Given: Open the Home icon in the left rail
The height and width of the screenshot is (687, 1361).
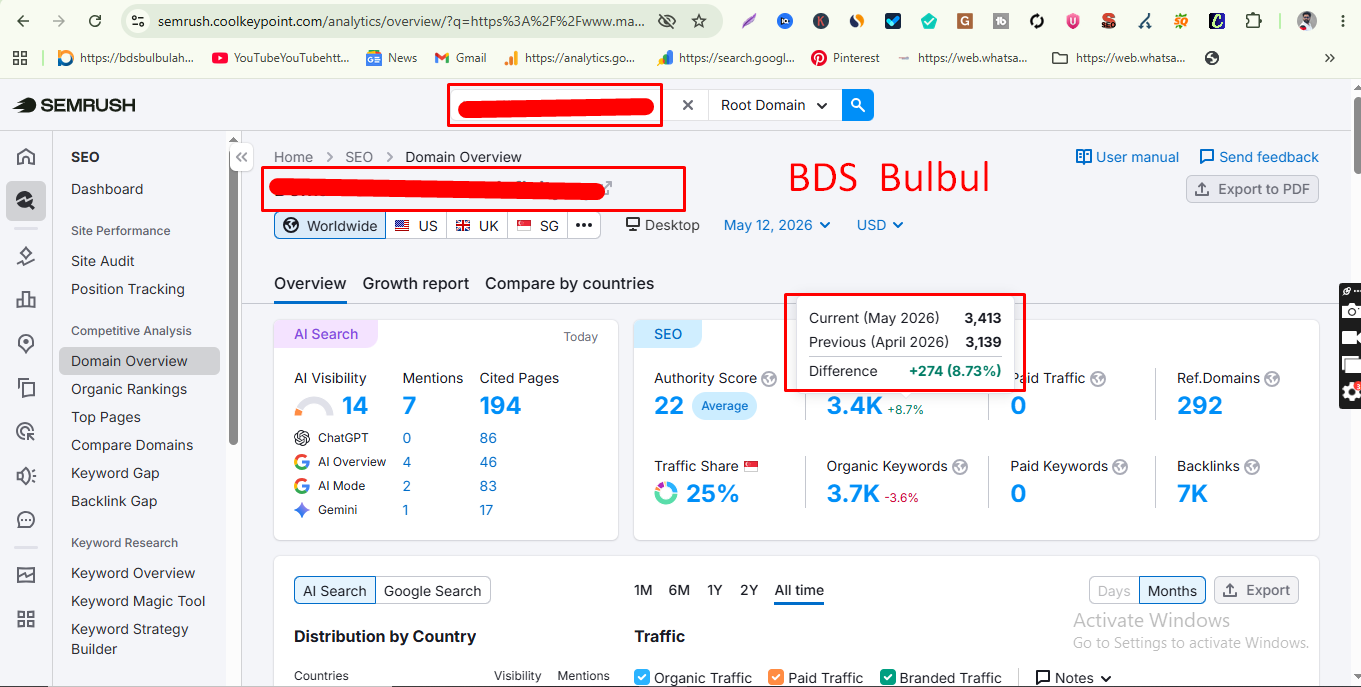Looking at the screenshot, I should [x=26, y=156].
